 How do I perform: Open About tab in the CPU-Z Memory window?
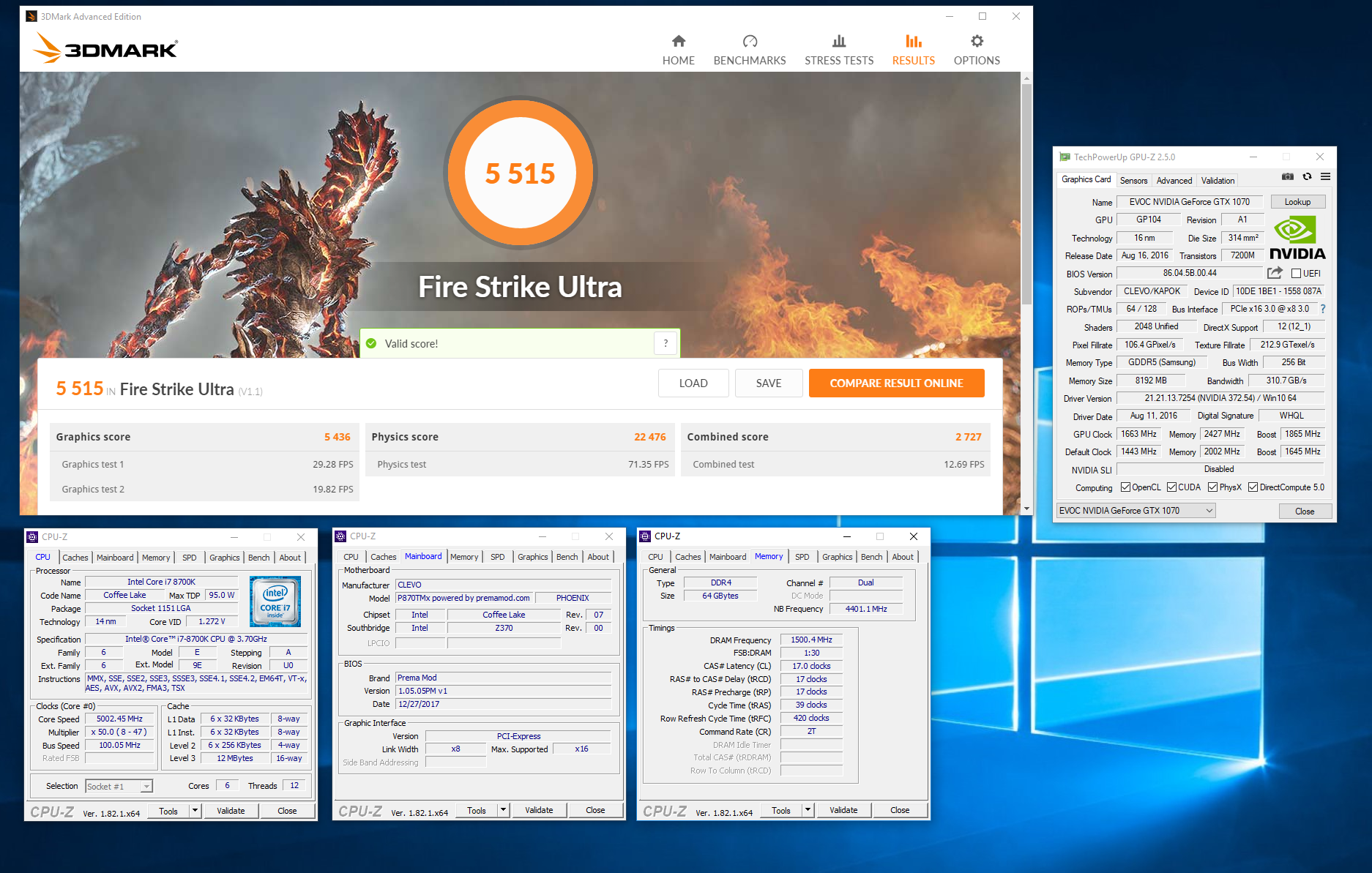(903, 557)
